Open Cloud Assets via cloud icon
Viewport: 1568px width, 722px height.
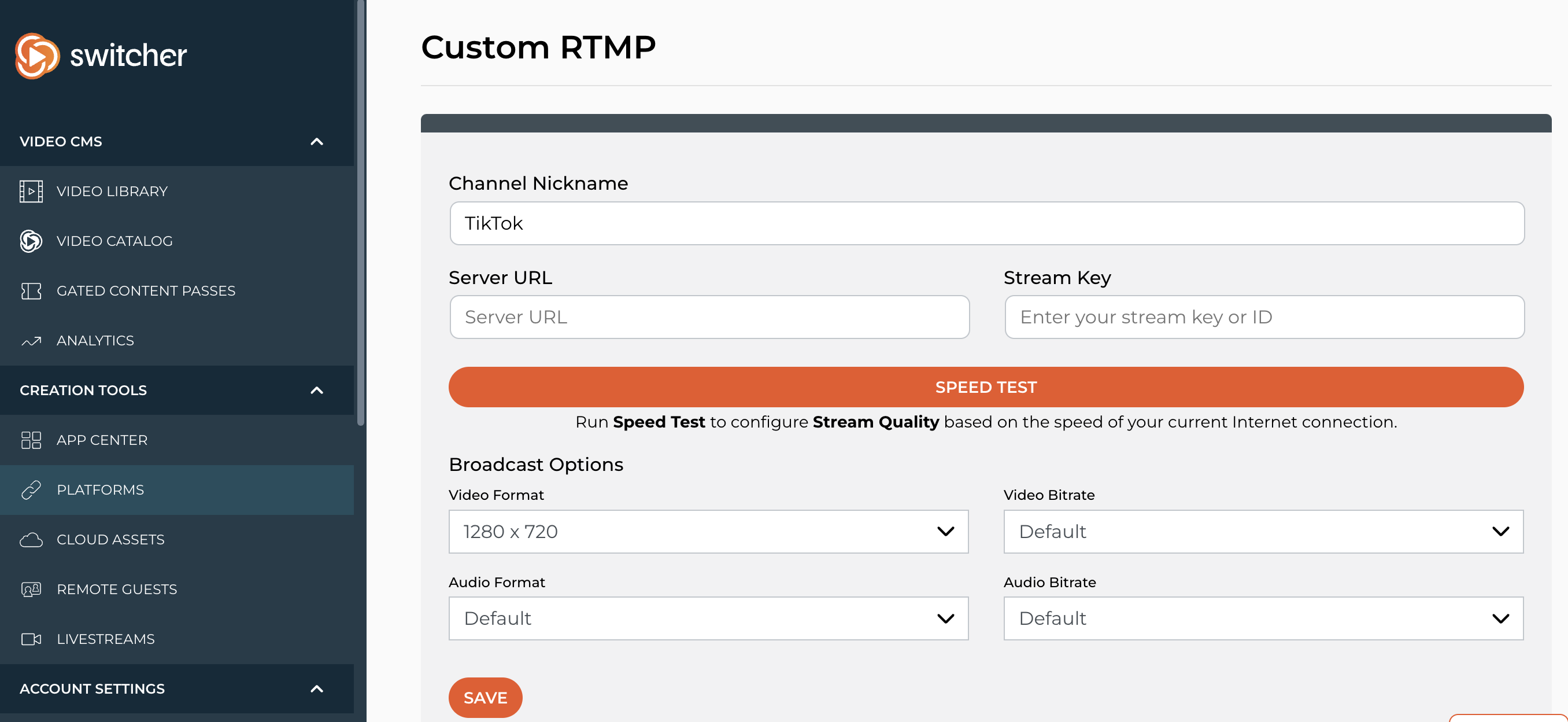(x=31, y=540)
